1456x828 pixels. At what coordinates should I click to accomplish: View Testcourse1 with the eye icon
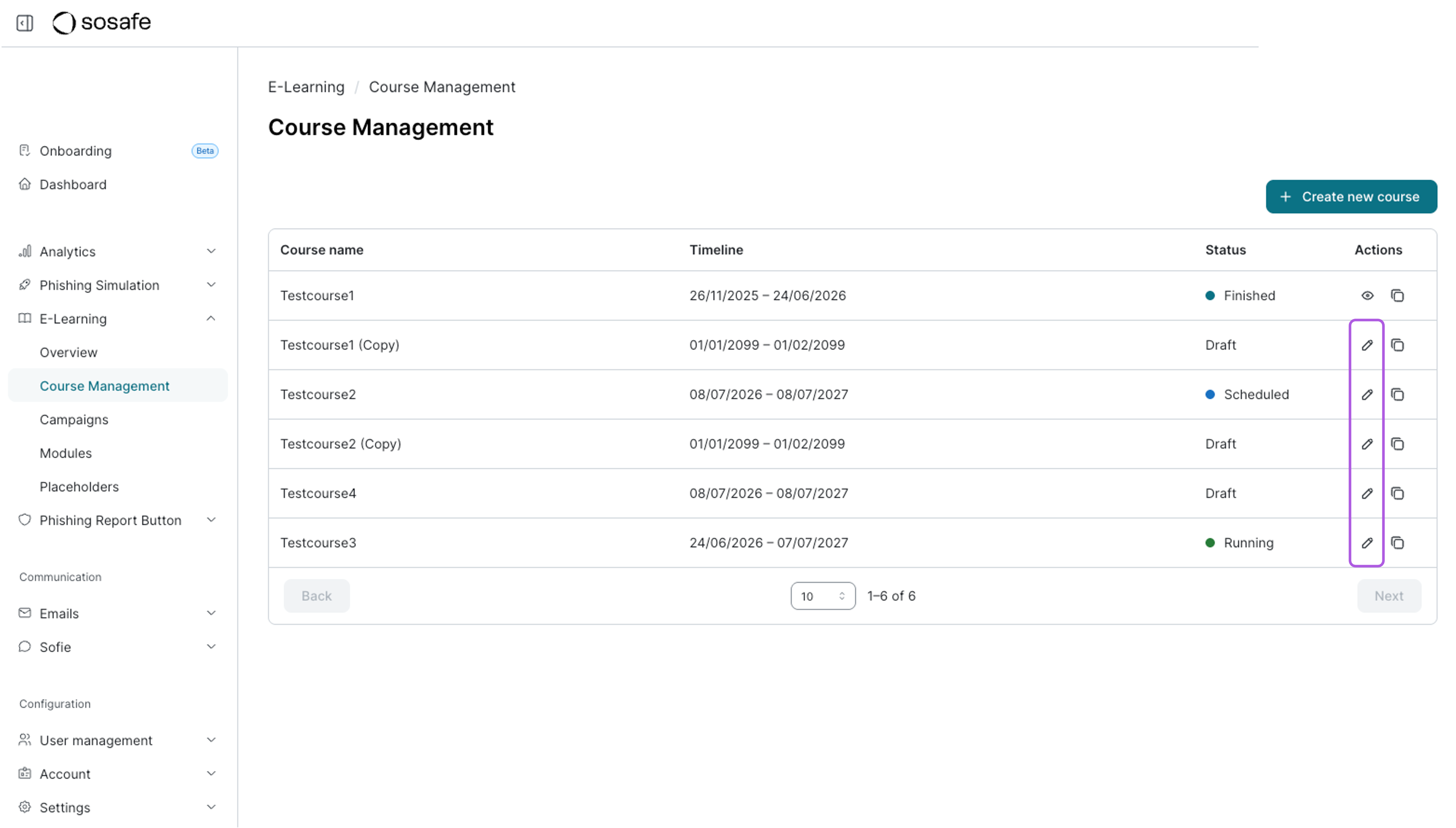pos(1367,296)
